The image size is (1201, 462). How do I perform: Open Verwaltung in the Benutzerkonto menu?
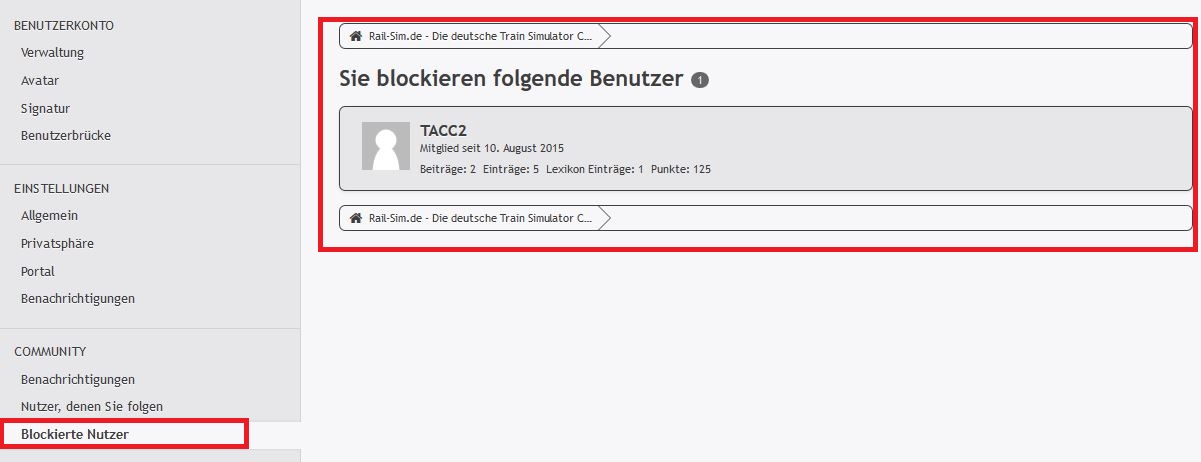click(52, 52)
